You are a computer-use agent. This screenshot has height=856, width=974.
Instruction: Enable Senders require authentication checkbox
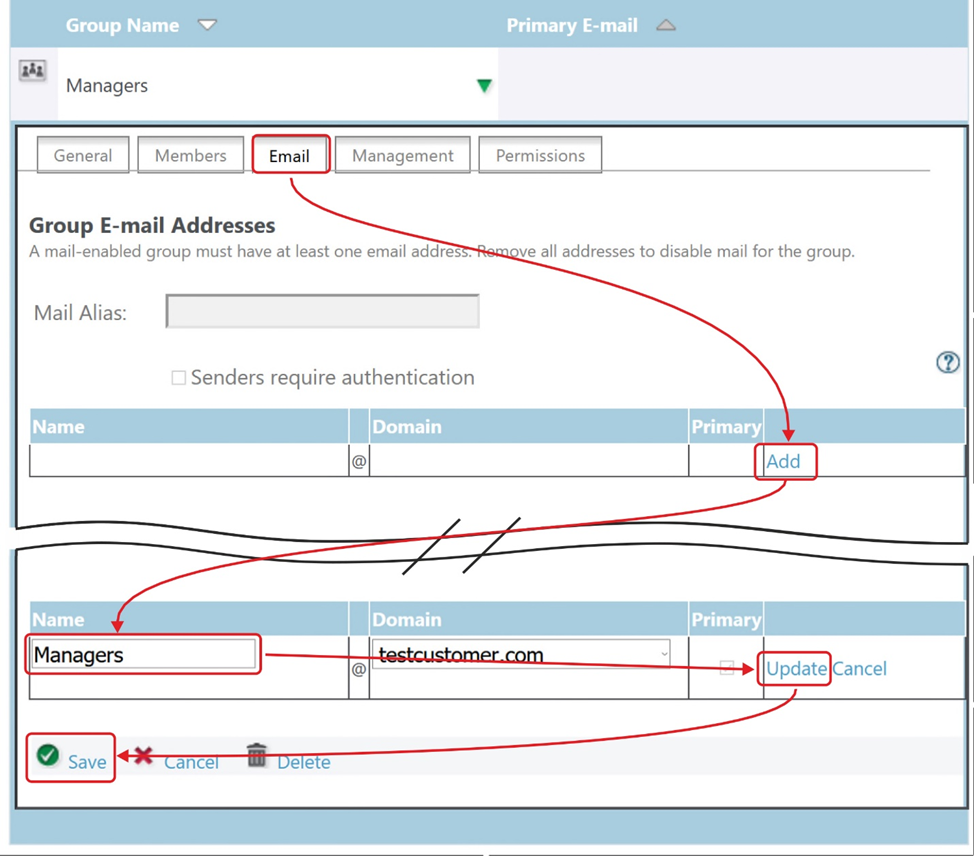point(179,378)
